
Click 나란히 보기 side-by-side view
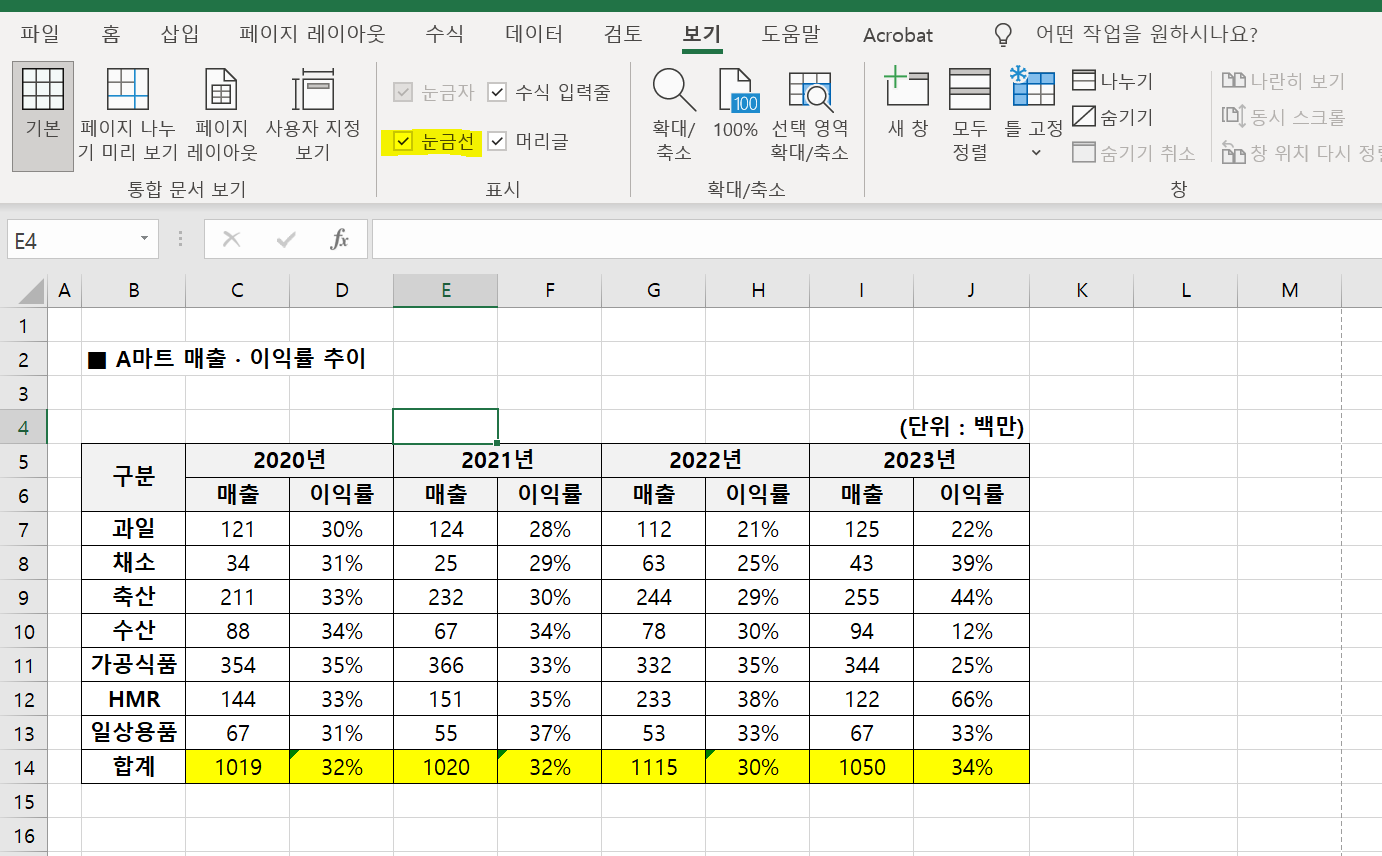click(x=1284, y=81)
